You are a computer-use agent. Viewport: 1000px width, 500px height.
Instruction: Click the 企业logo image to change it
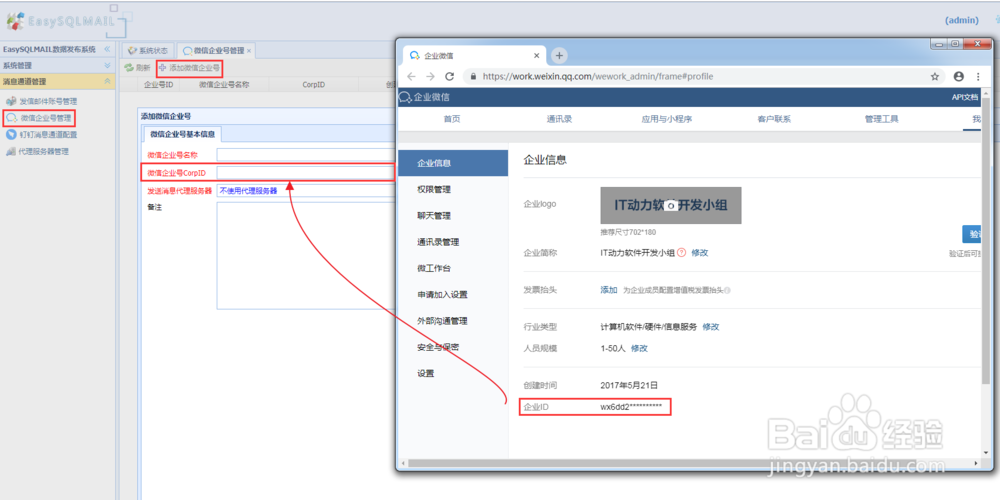671,205
